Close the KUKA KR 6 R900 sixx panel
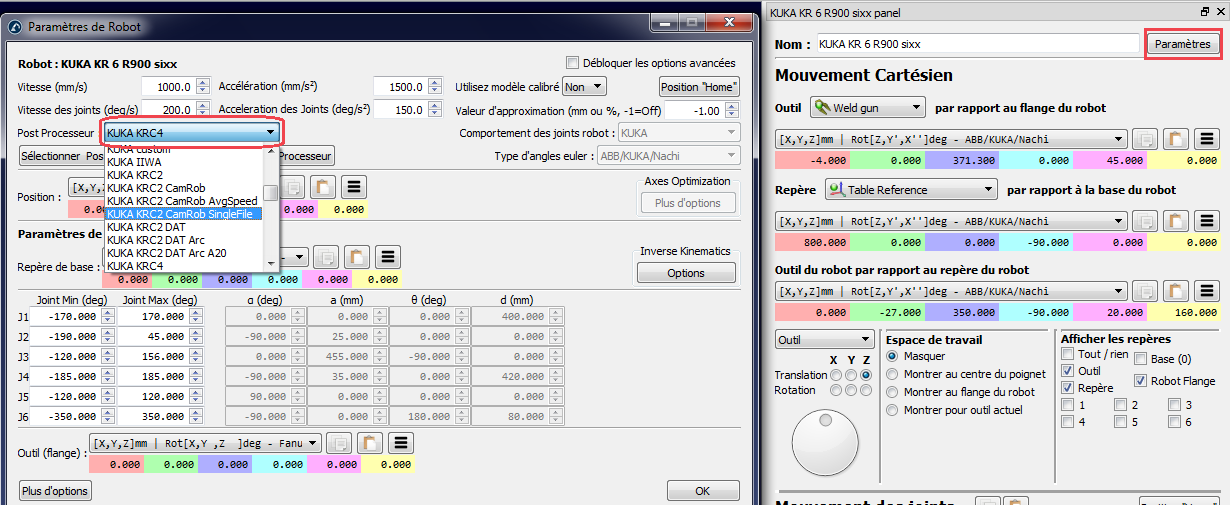 [x=1219, y=11]
